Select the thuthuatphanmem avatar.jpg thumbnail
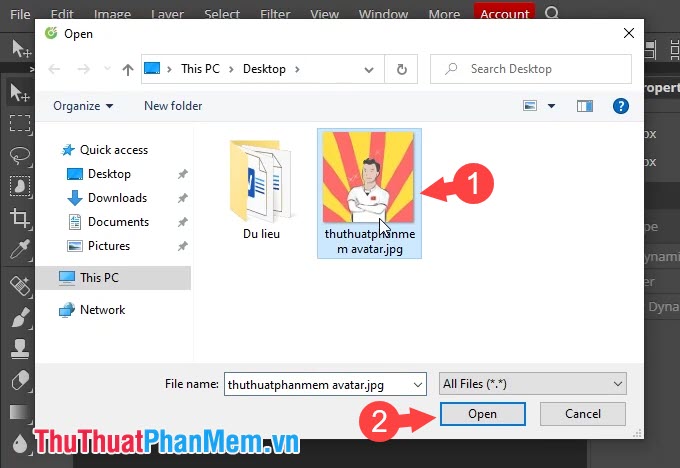Image resolution: width=680 pixels, height=468 pixels. [369, 190]
